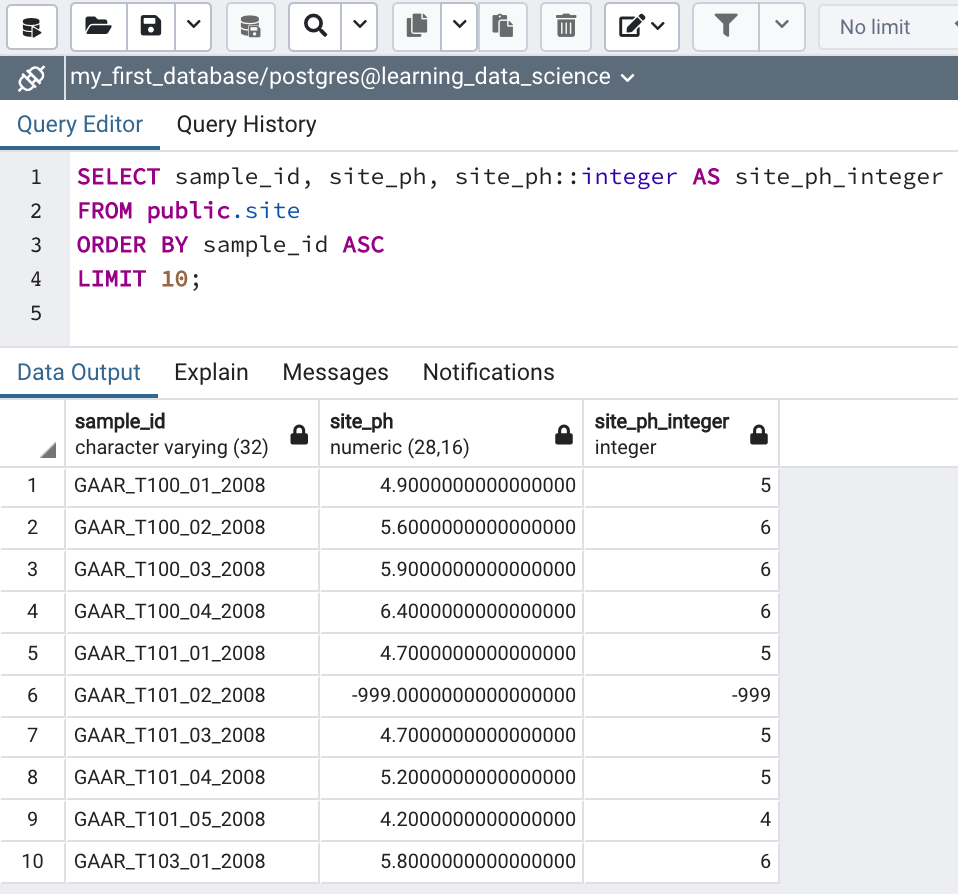Viewport: 958px width, 894px height.
Task: Click the Open File folder icon
Action: point(98,27)
